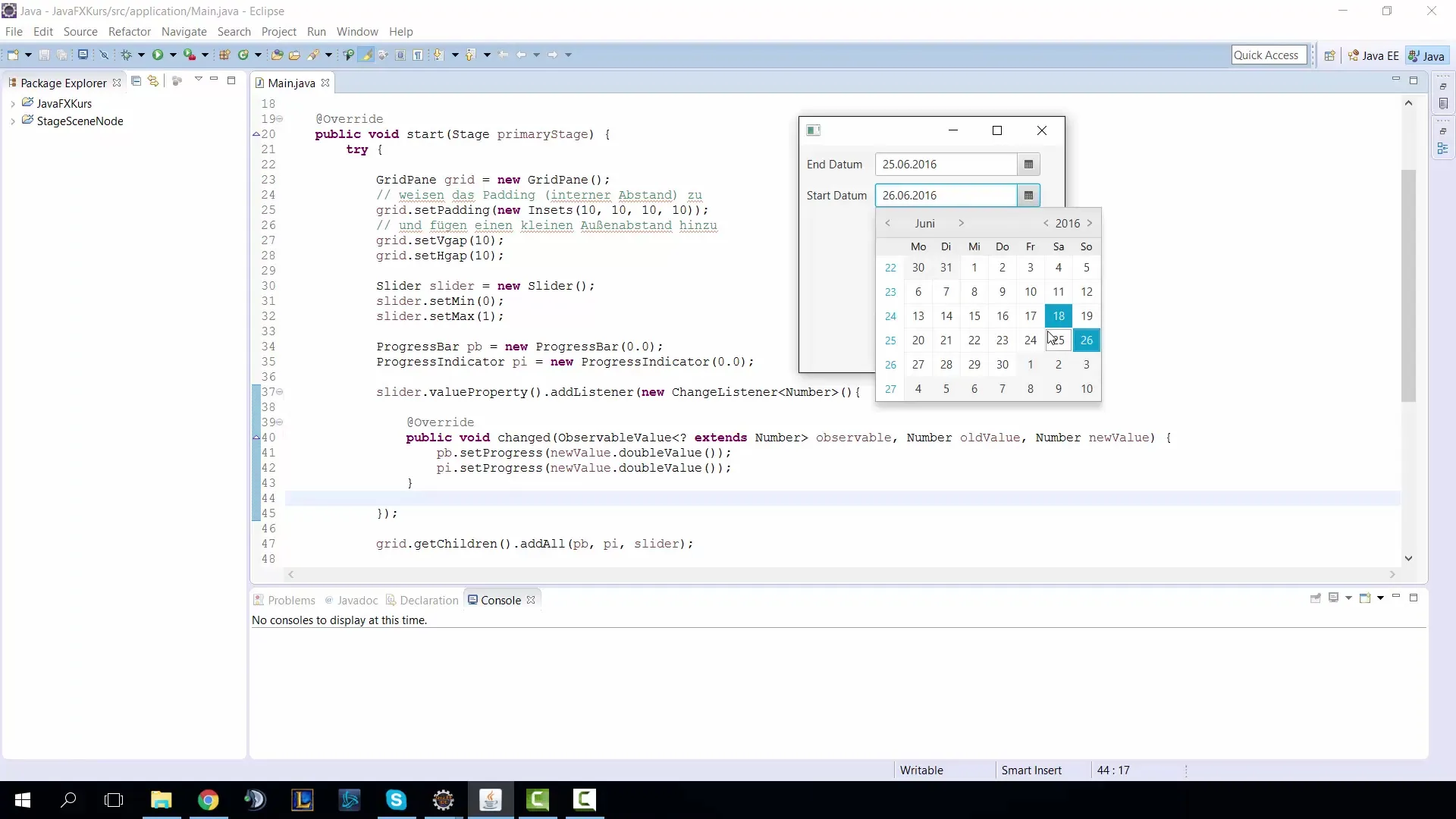This screenshot has width=1456, height=819.
Task: Open Skype from the Windows taskbar
Action: [396, 800]
